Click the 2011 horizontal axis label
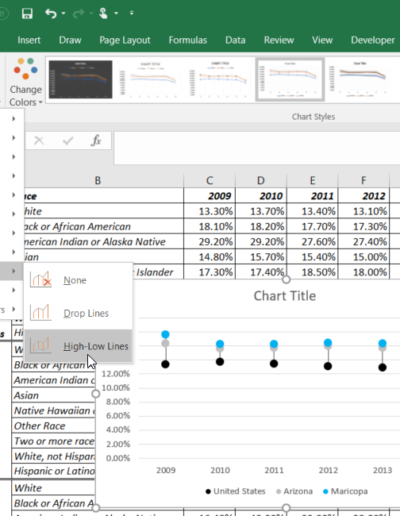 274,470
